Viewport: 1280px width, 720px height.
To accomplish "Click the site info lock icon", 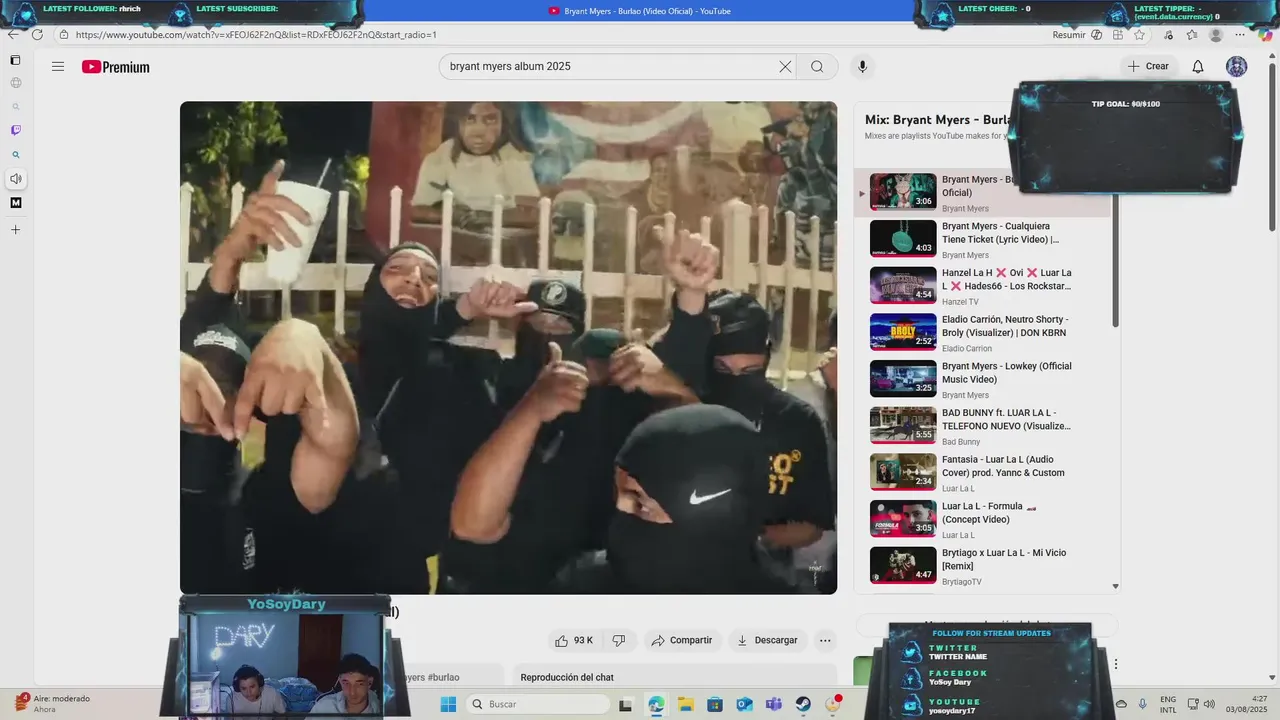I will pyautogui.click(x=64, y=35).
